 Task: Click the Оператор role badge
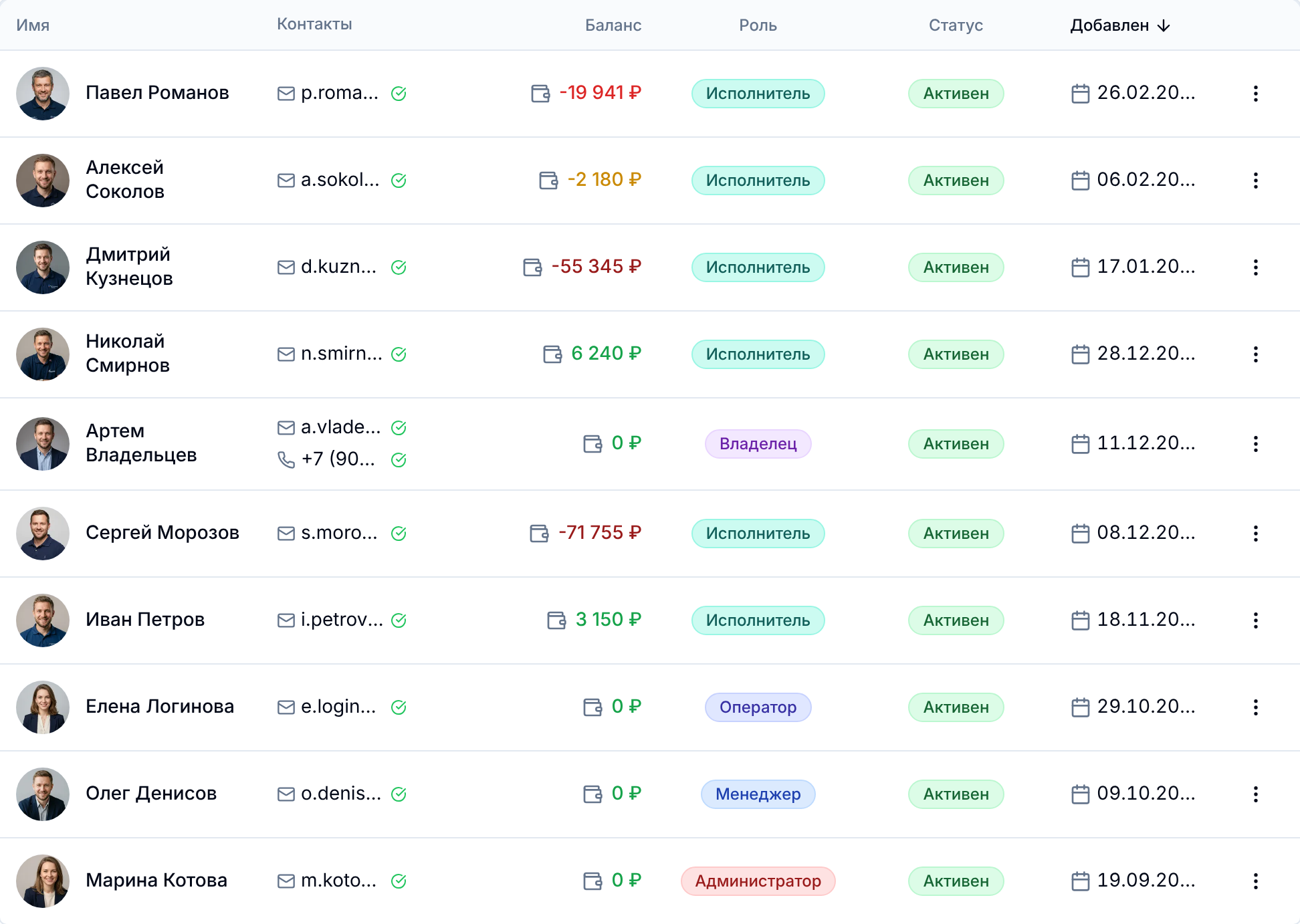[758, 707]
